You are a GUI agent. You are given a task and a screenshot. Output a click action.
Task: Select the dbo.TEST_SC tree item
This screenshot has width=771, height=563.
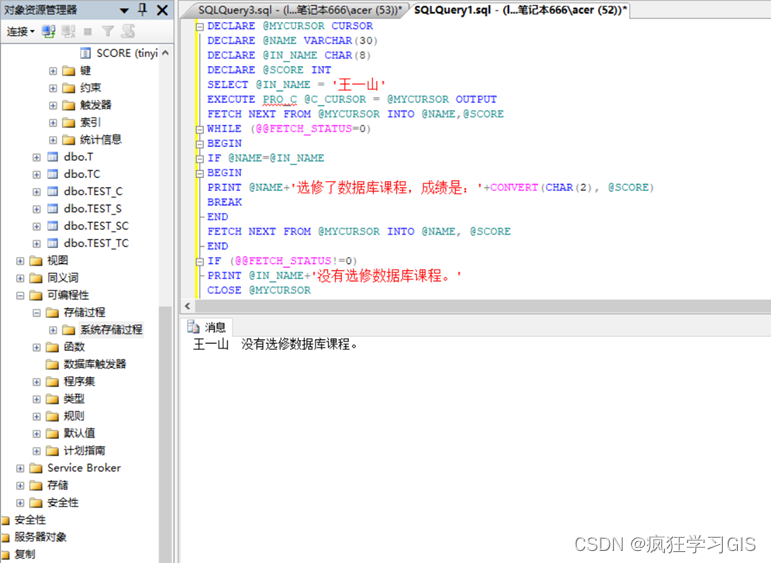click(x=96, y=226)
